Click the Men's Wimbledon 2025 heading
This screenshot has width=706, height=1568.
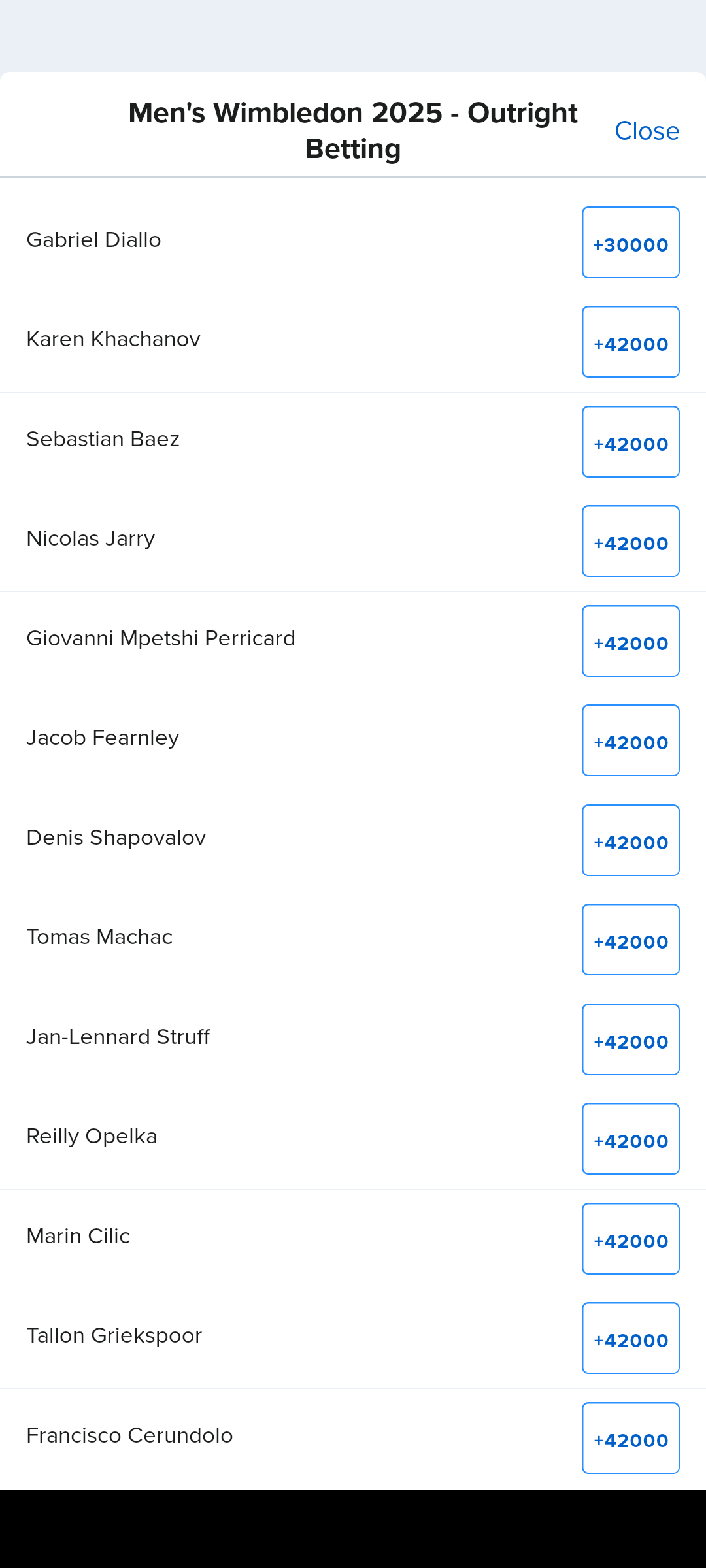point(353,131)
